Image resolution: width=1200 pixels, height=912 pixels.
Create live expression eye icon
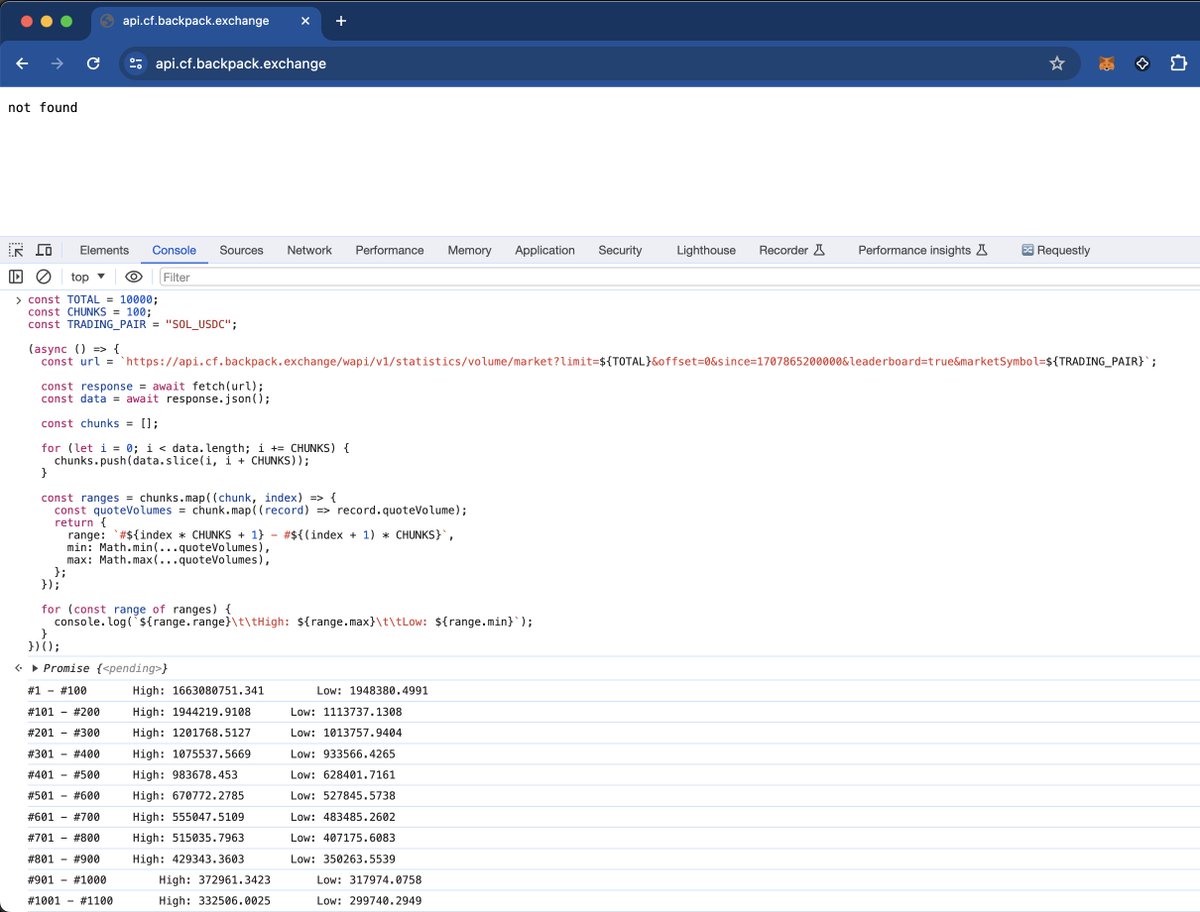(x=134, y=277)
